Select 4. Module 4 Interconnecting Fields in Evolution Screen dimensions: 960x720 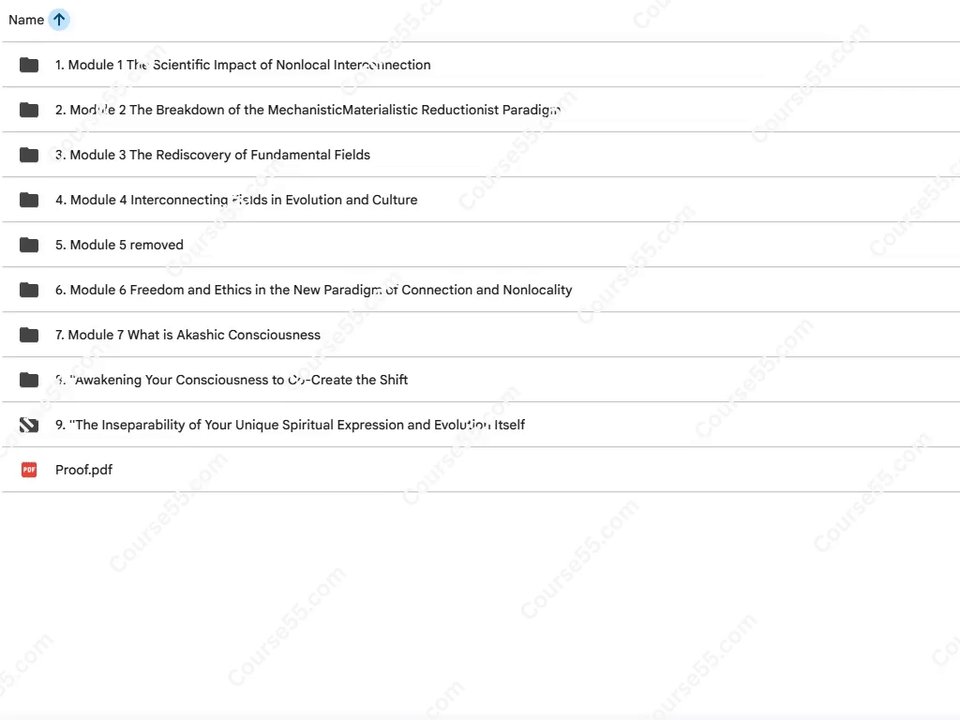click(x=236, y=200)
